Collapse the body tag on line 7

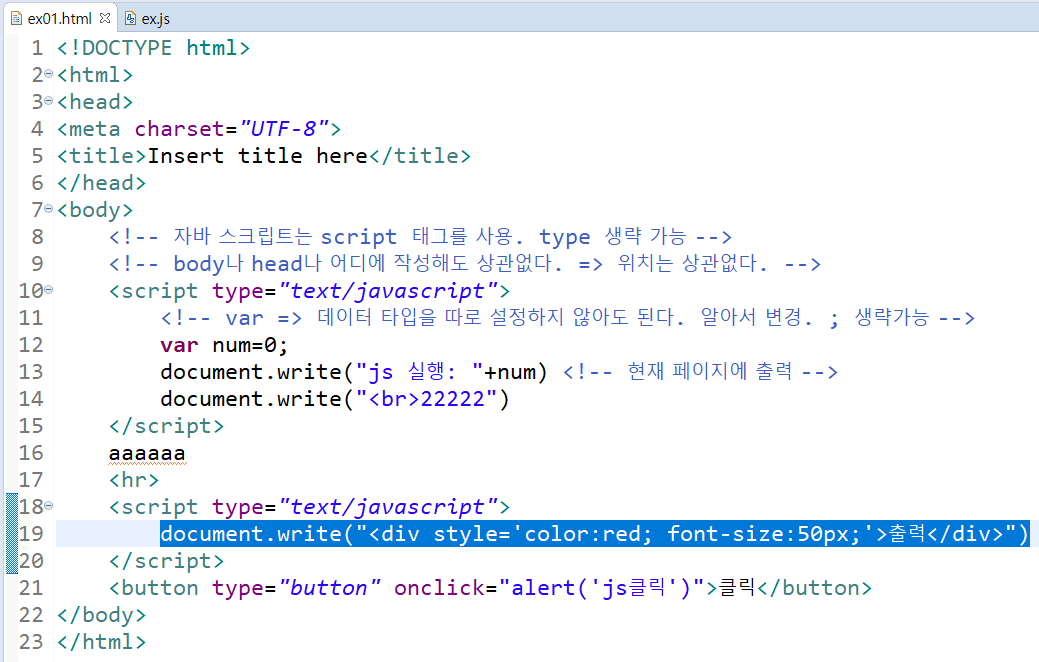(x=48, y=209)
